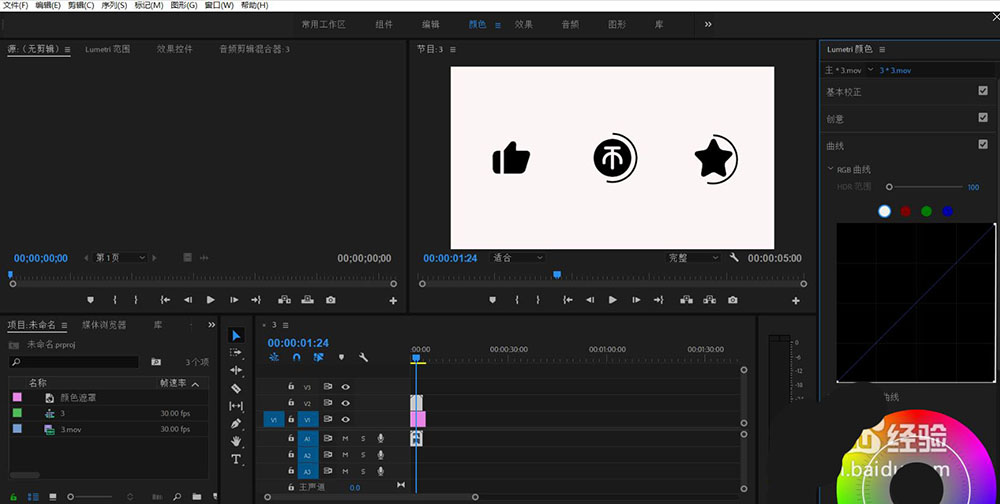Hide the V2 track with eye icon

(x=346, y=403)
